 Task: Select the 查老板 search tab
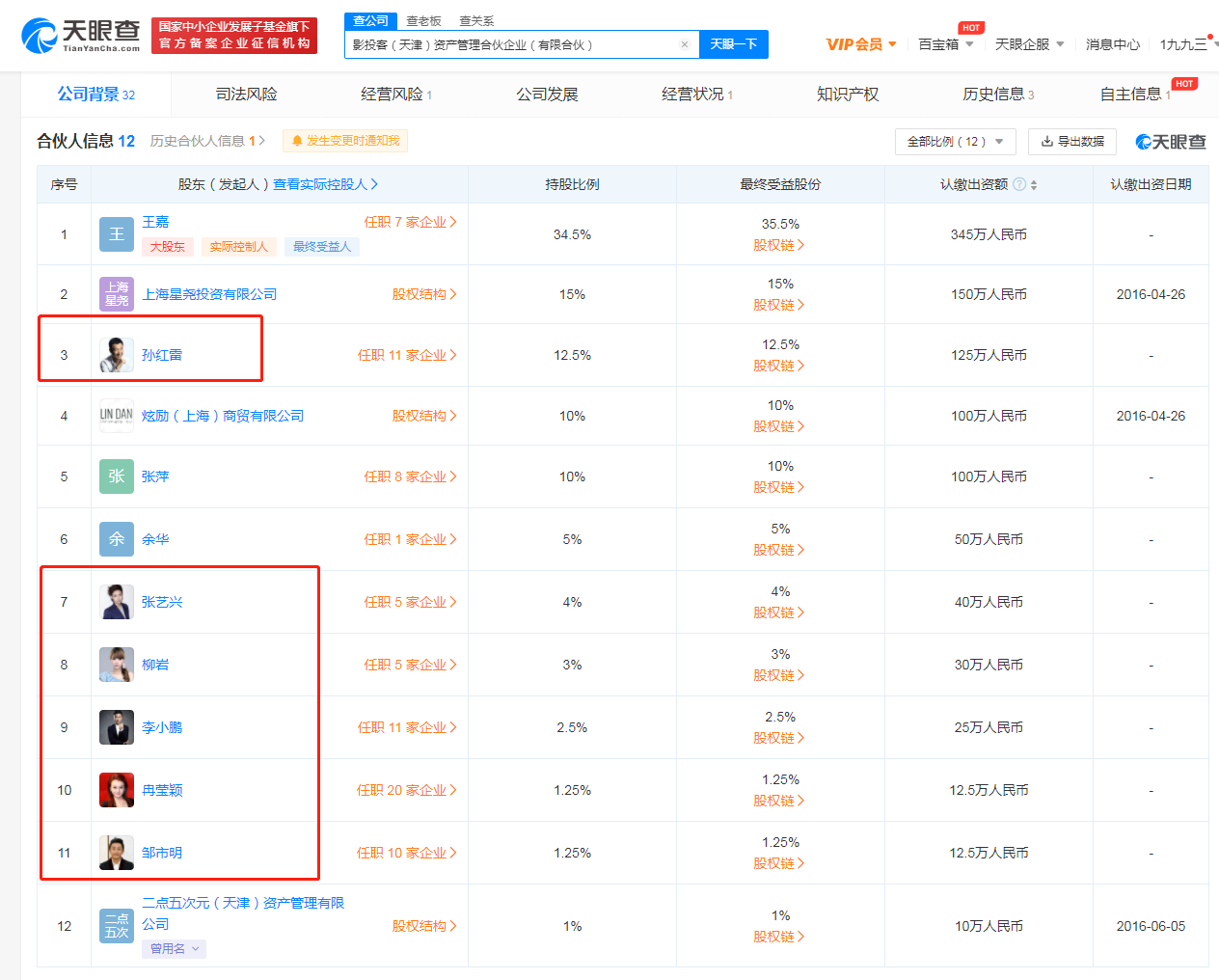pos(423,21)
